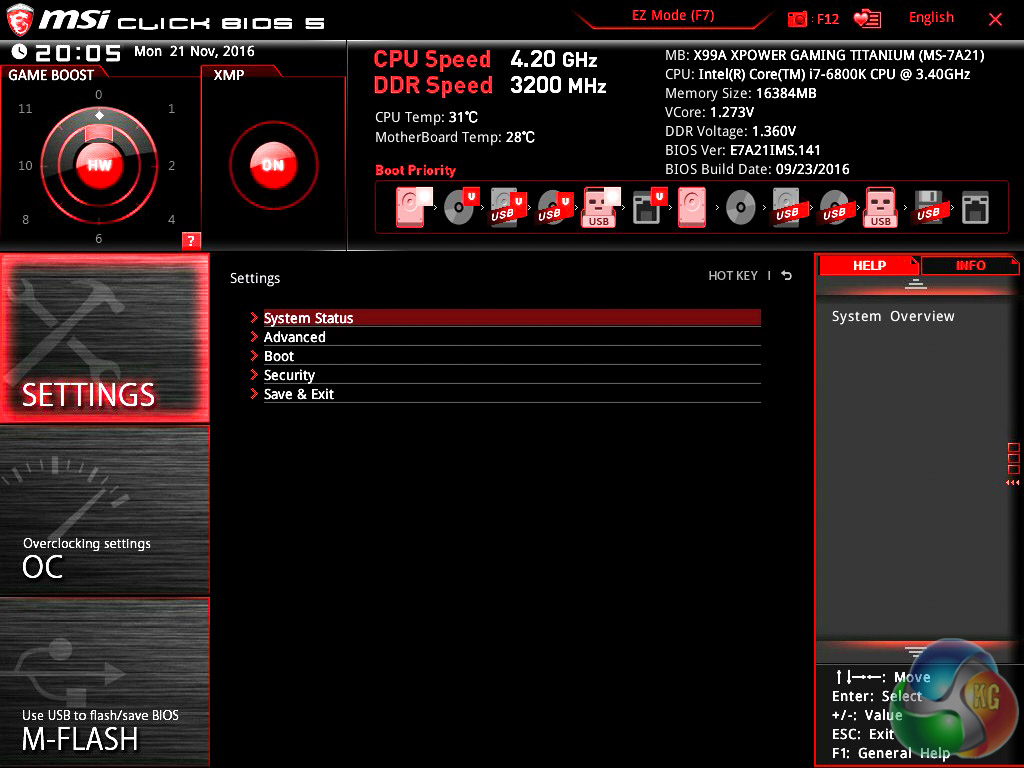Open the Game Boost question mark help
This screenshot has width=1024, height=768.
point(191,240)
